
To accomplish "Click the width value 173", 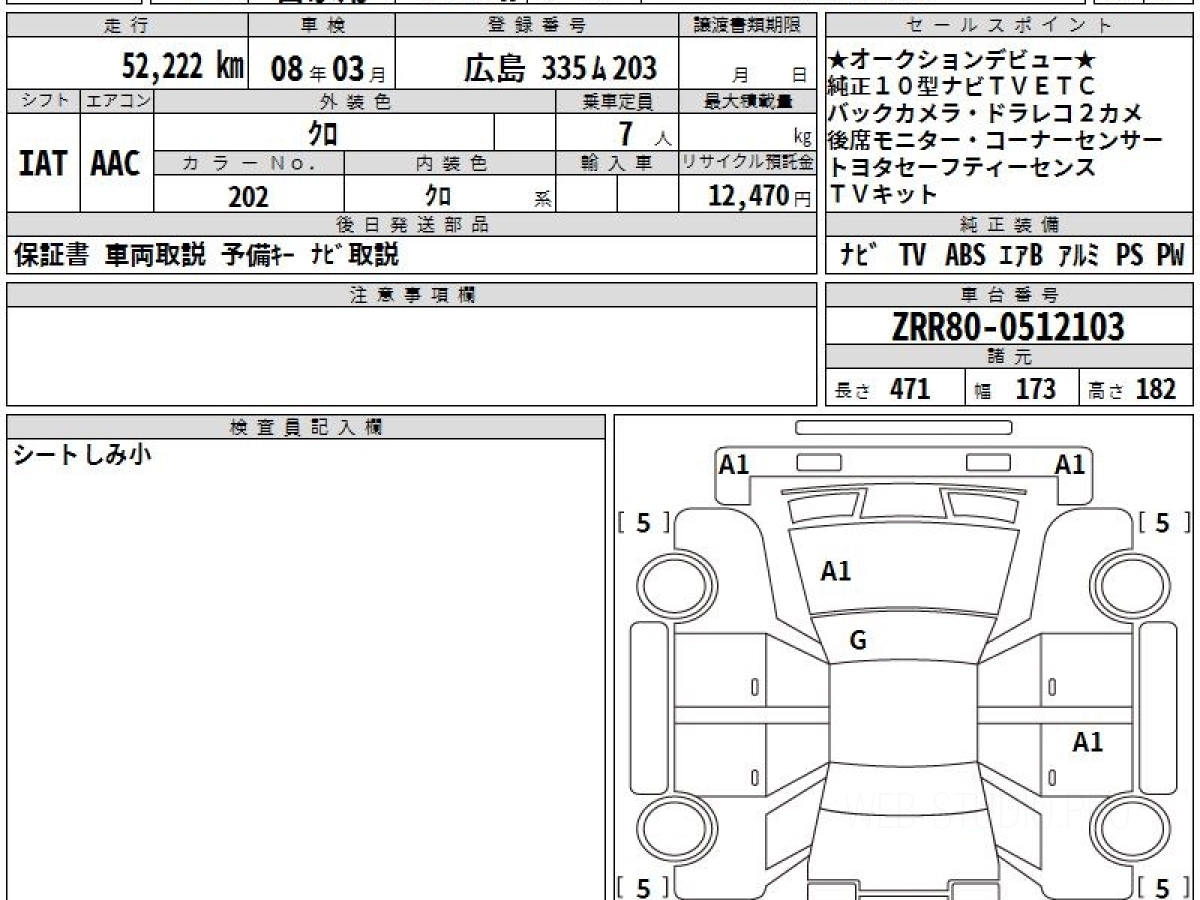I will (x=1036, y=389).
